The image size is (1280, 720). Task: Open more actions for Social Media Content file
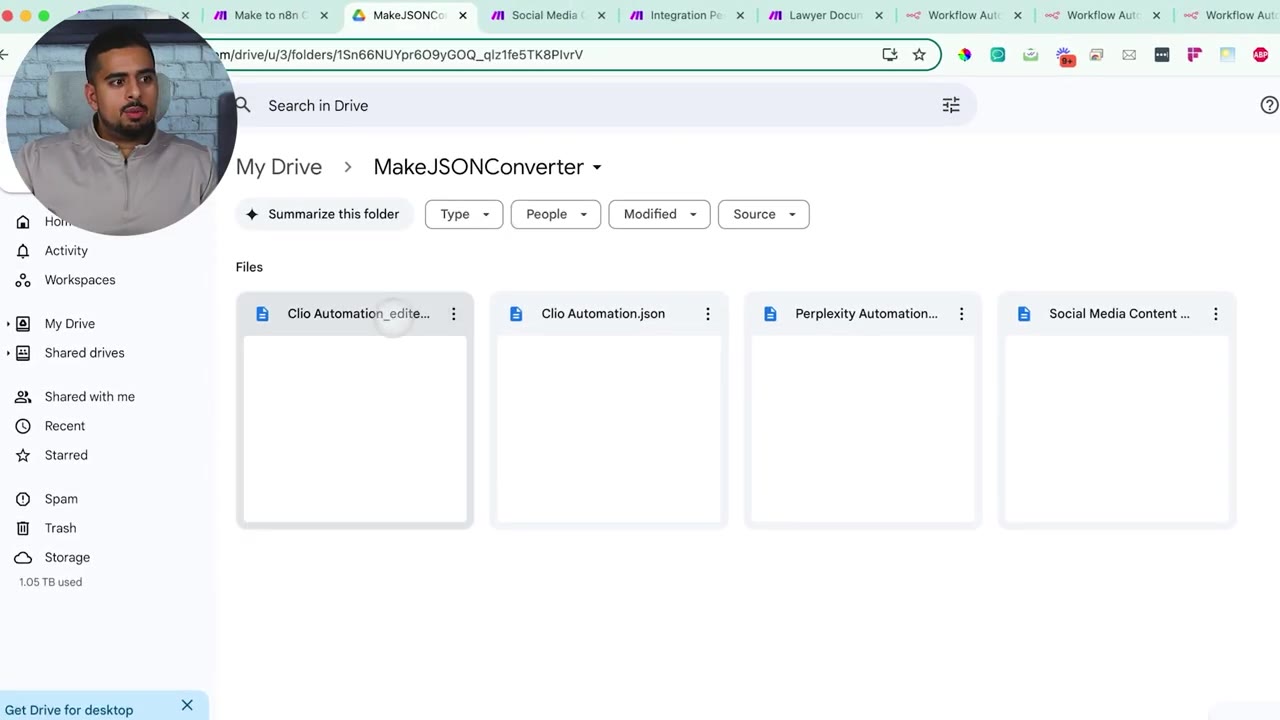click(1215, 314)
